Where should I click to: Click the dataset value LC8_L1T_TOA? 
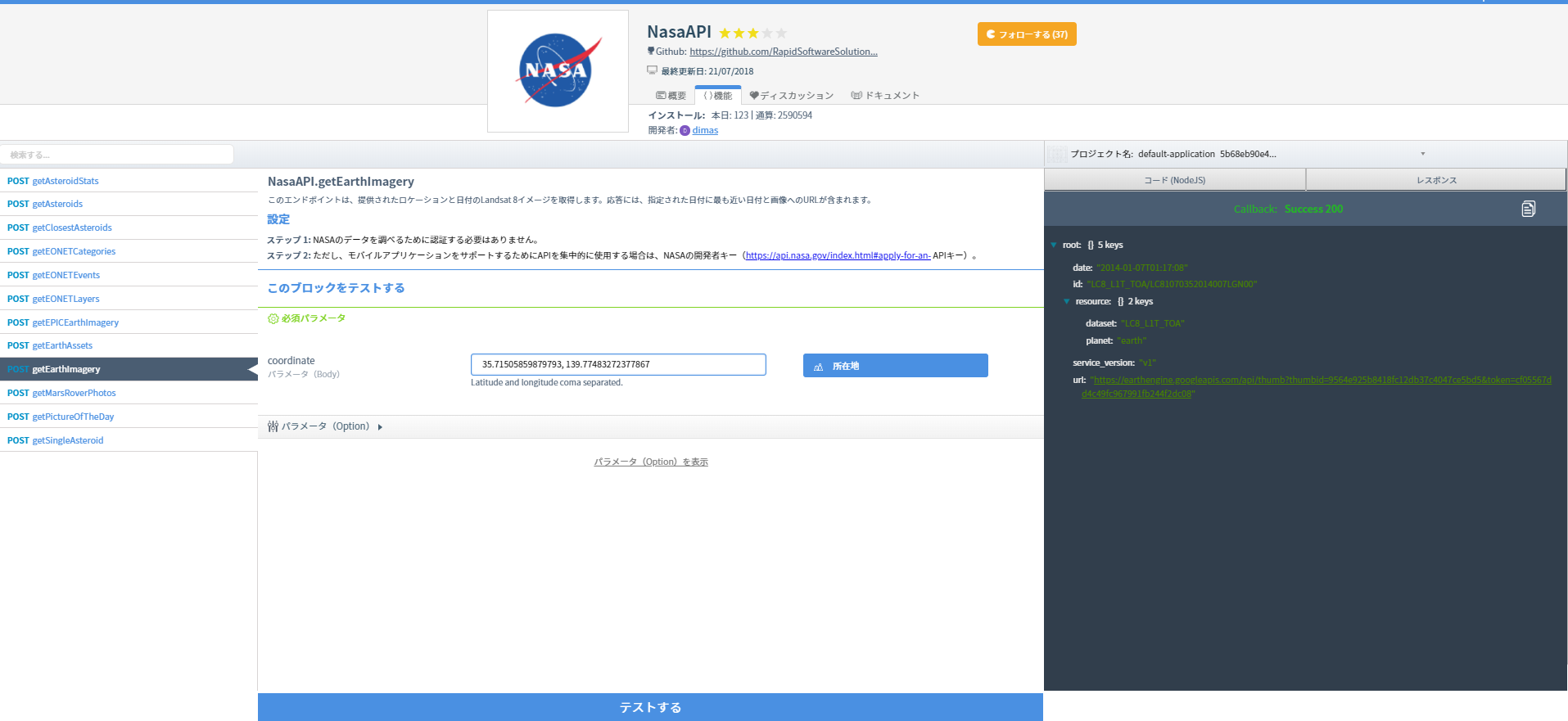click(1153, 323)
